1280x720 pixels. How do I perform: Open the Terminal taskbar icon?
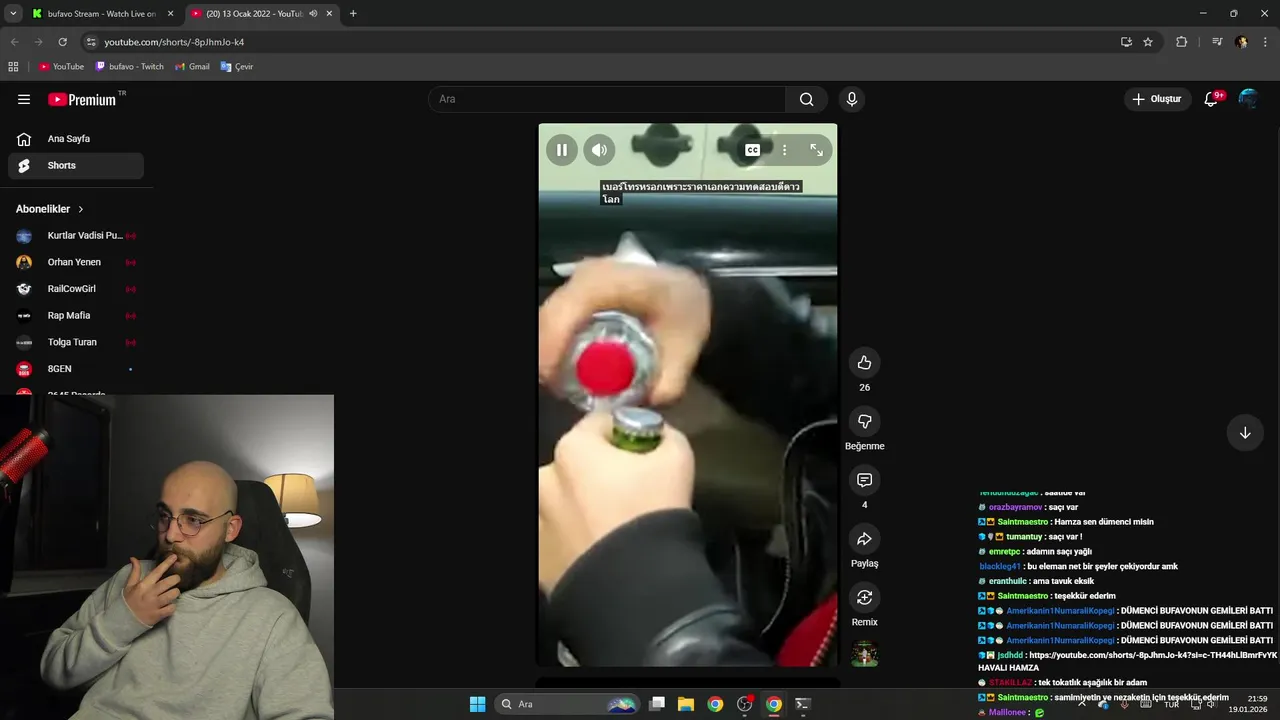[802, 704]
